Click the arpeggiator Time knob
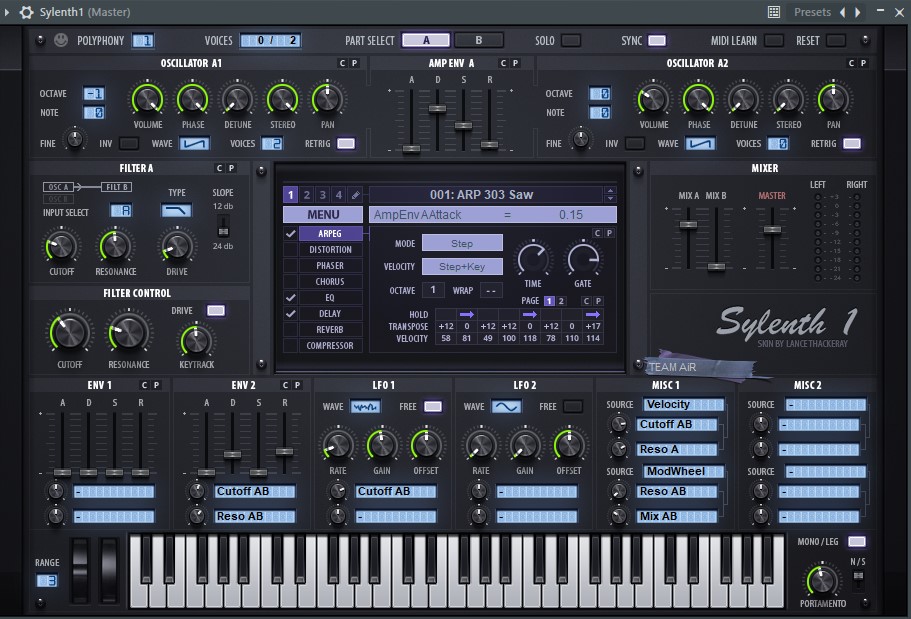Viewport: 911px width, 619px height. pos(533,259)
